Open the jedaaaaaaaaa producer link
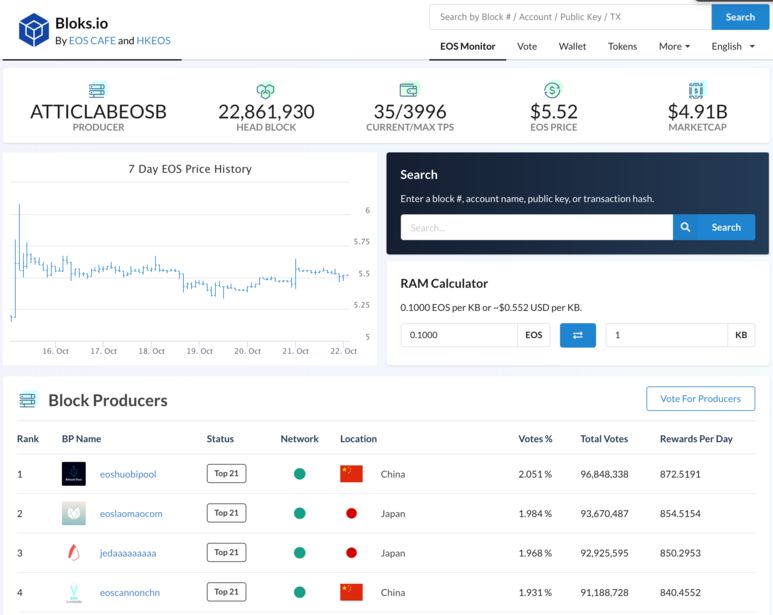Image resolution: width=773 pixels, height=615 pixels. [x=128, y=553]
